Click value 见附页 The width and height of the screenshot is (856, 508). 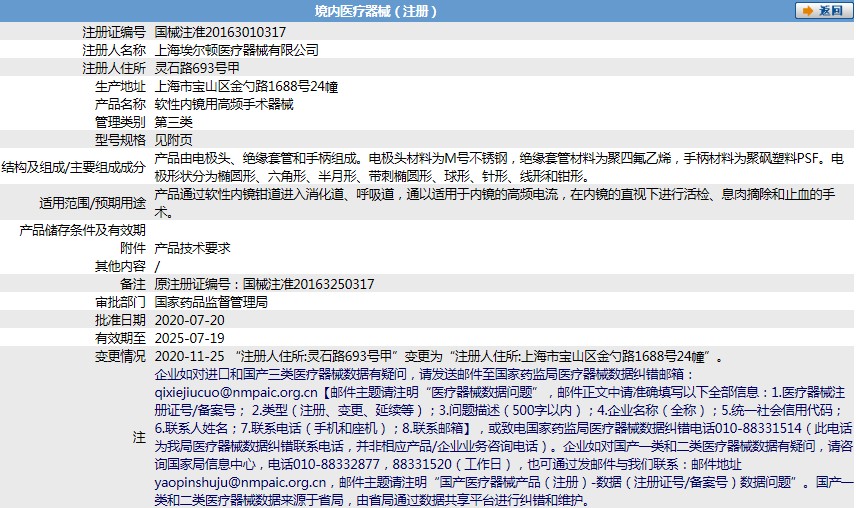174,140
